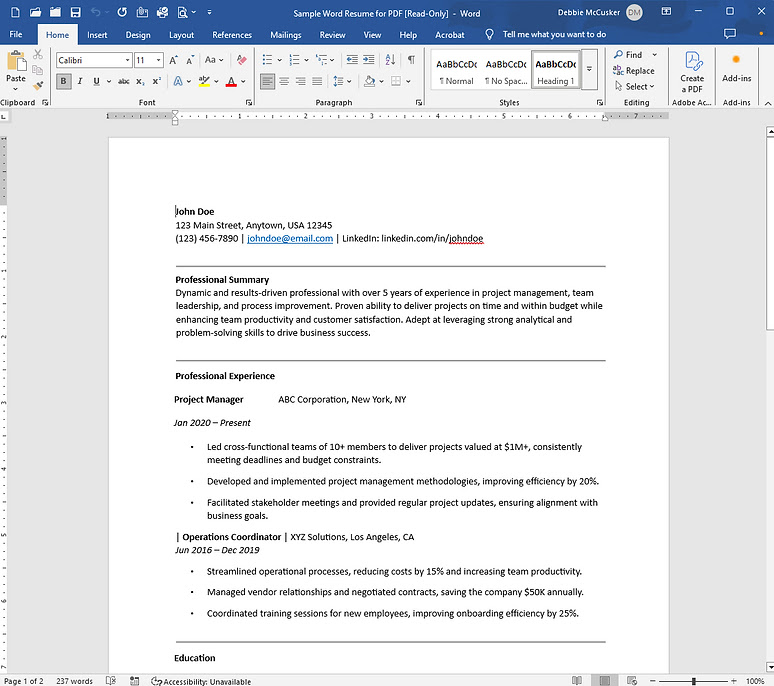Open the File tab

(16, 35)
